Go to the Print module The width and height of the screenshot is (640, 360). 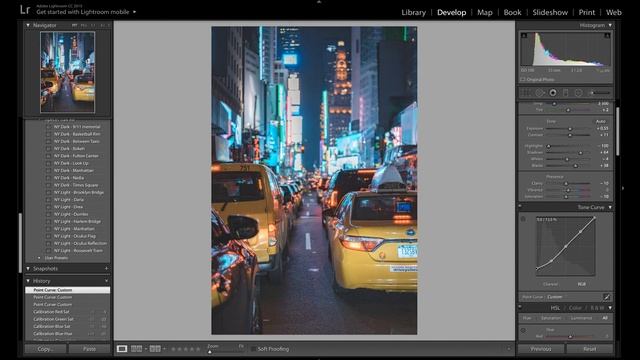pyautogui.click(x=587, y=12)
